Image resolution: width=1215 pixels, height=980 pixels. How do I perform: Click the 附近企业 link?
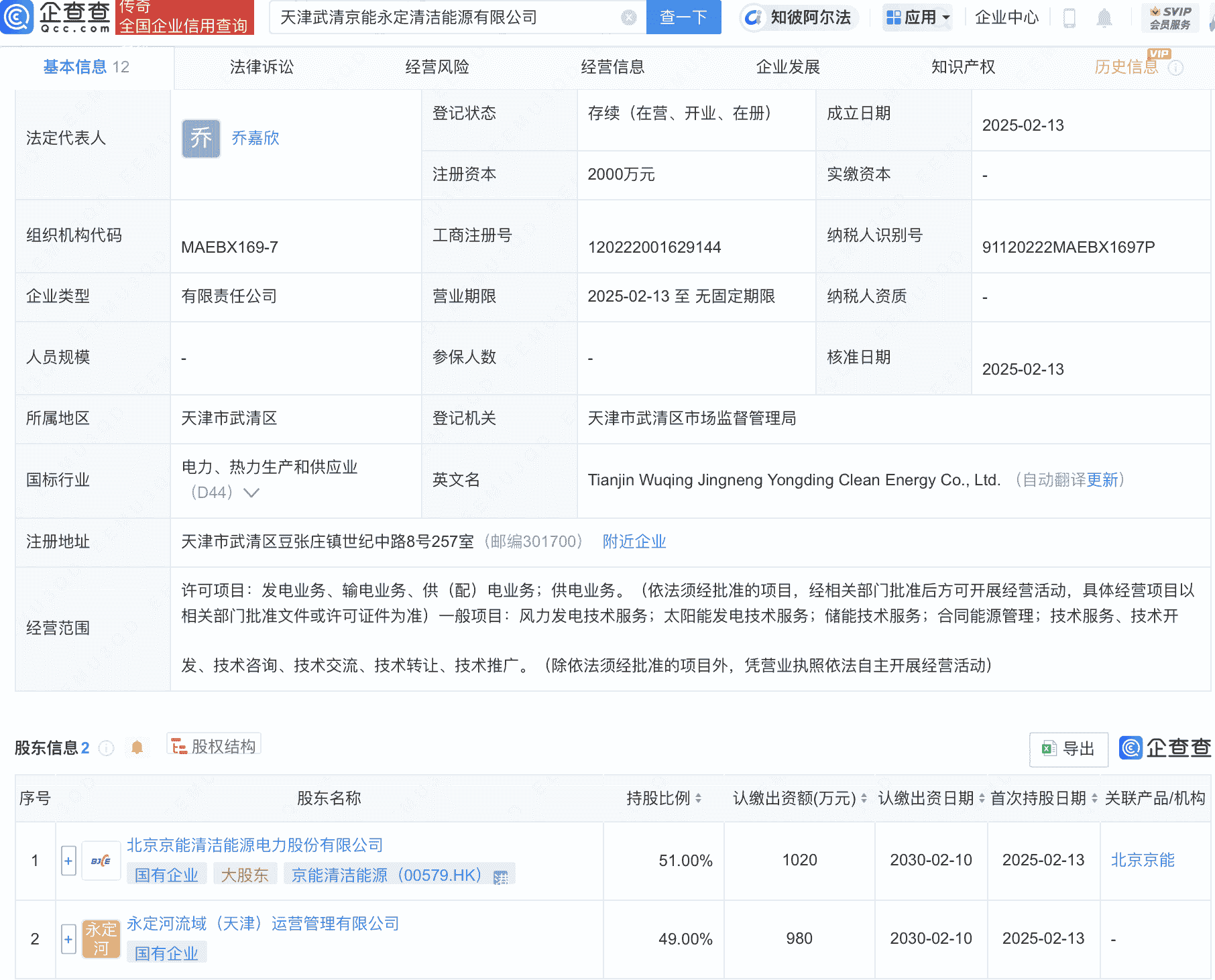(634, 541)
